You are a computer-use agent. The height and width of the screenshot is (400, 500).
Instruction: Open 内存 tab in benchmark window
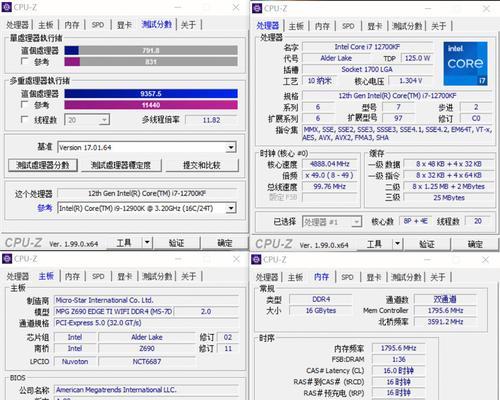click(72, 25)
